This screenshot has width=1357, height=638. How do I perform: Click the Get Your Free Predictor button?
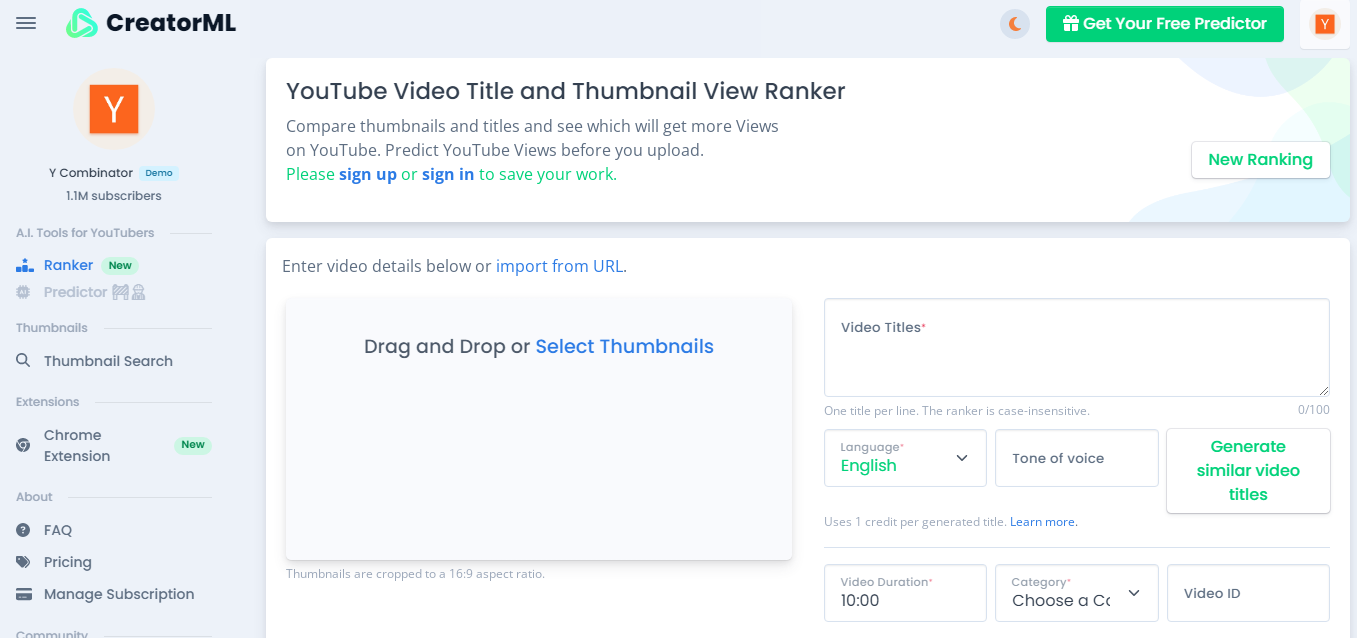(1164, 23)
